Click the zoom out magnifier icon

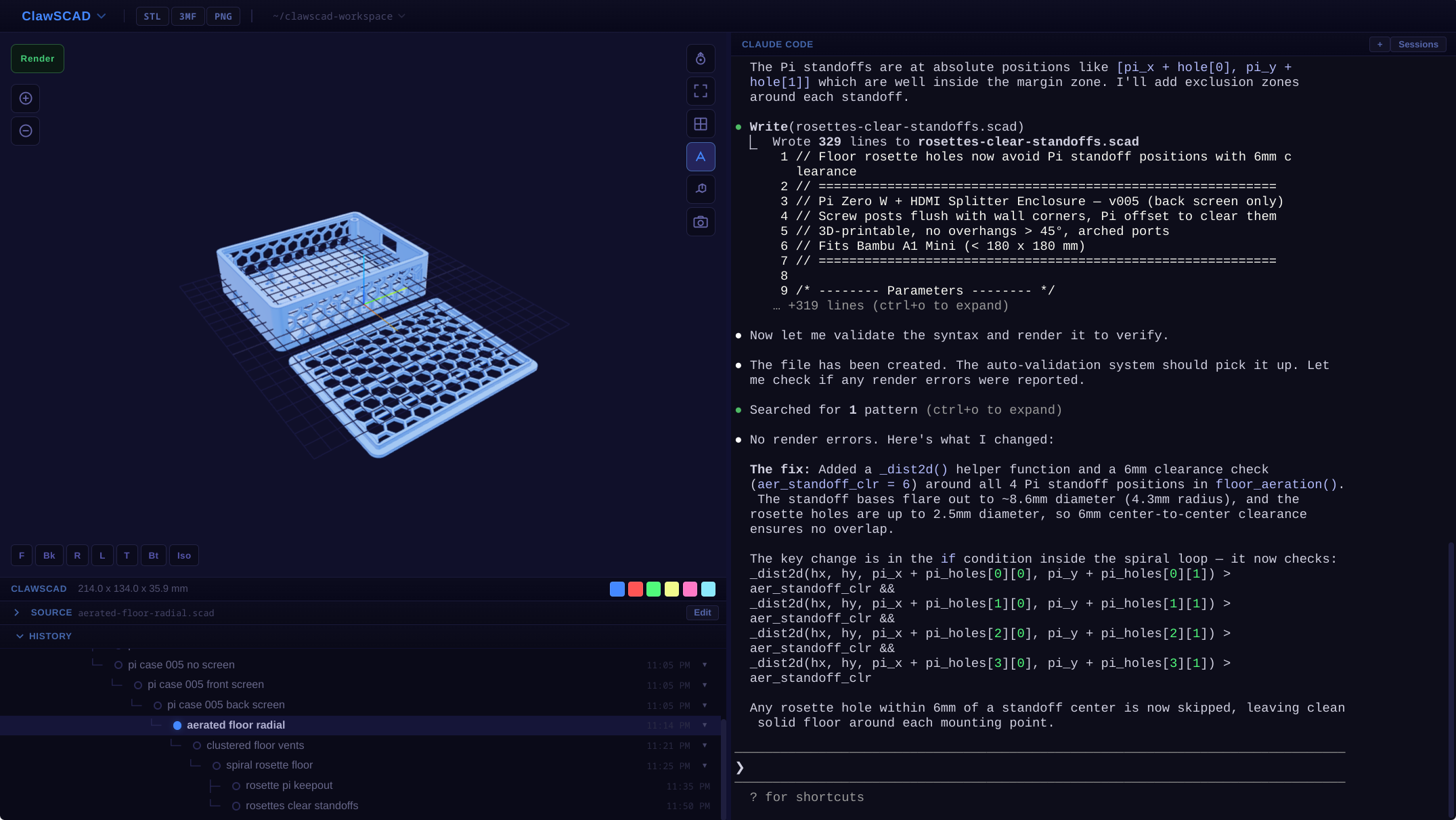pyautogui.click(x=26, y=131)
